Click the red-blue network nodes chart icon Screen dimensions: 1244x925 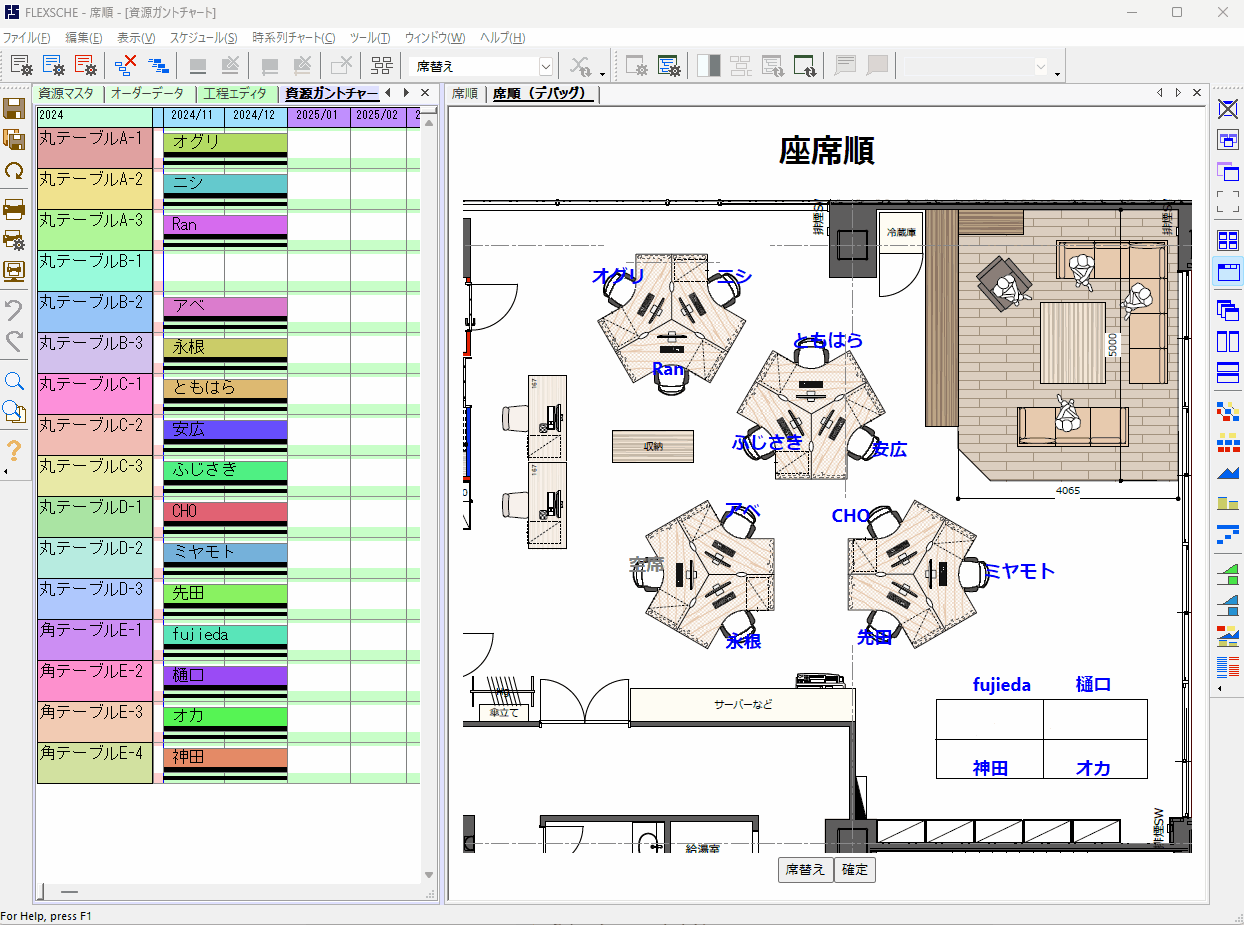[x=1228, y=410]
